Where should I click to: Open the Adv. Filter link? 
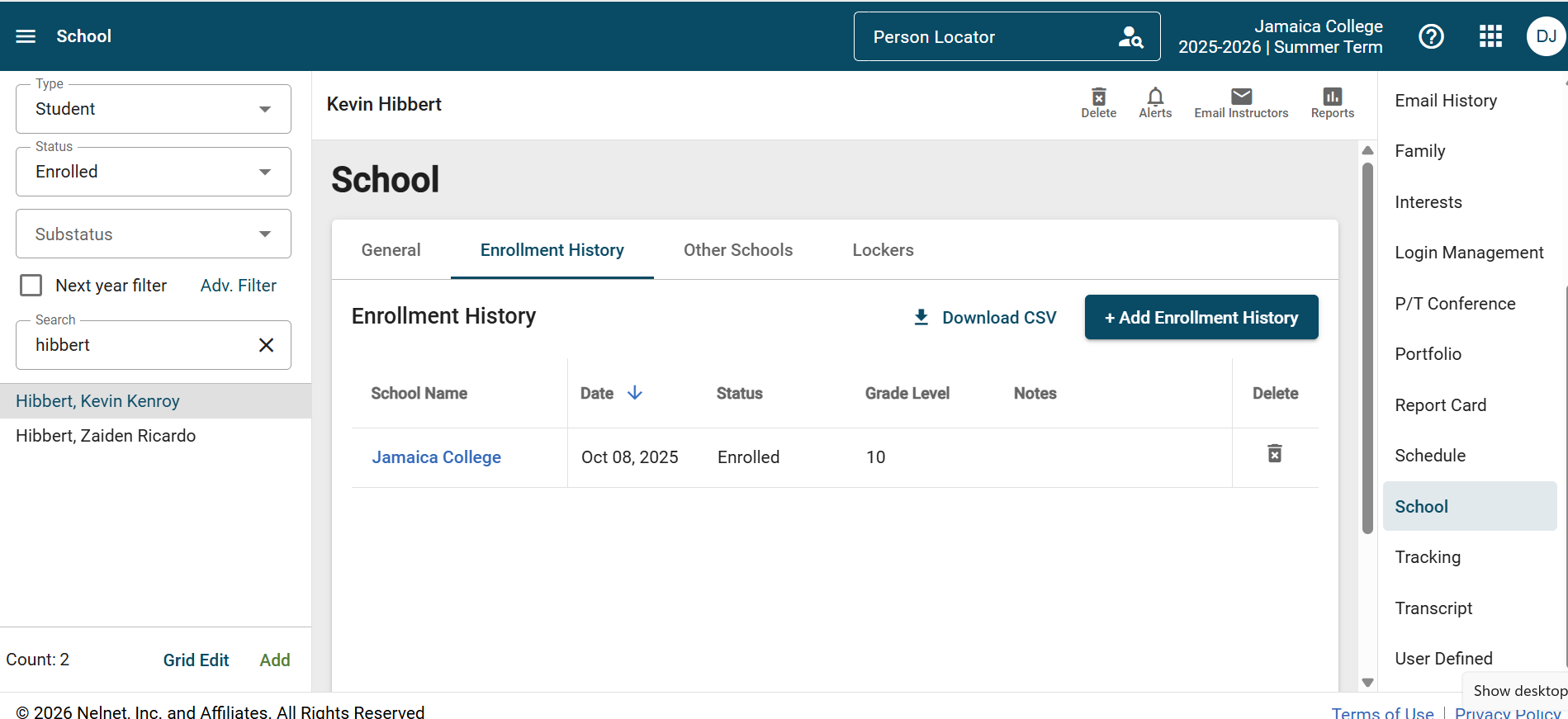coord(239,286)
